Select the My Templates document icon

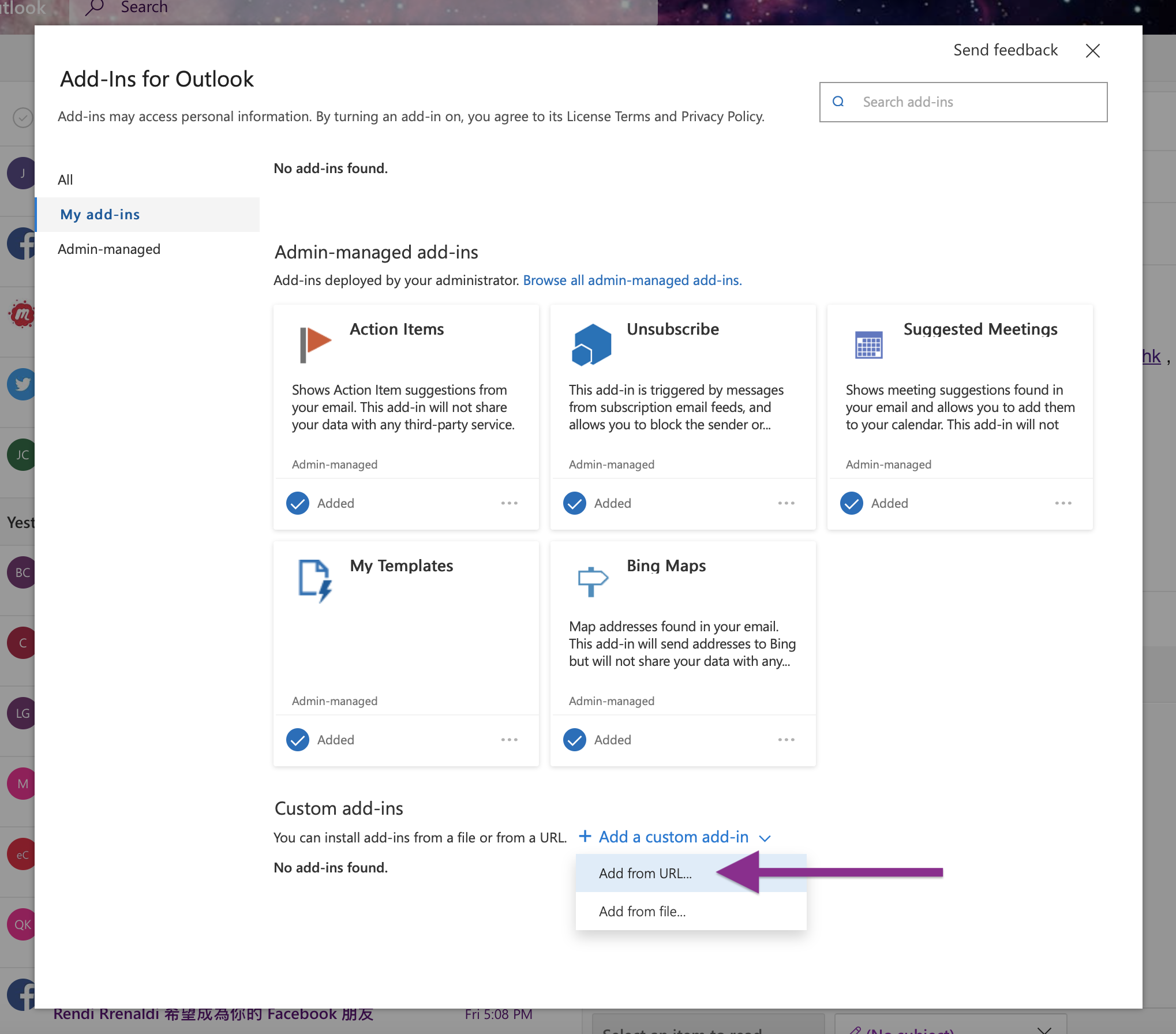[314, 580]
